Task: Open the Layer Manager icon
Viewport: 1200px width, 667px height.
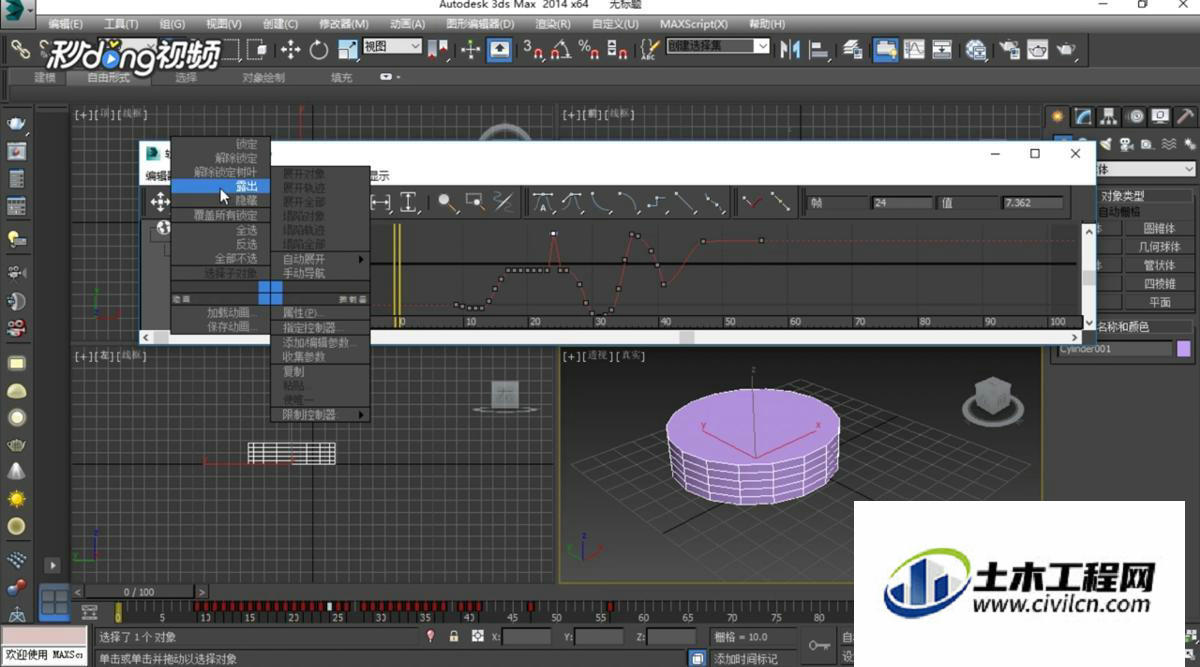Action: pyautogui.click(x=853, y=49)
